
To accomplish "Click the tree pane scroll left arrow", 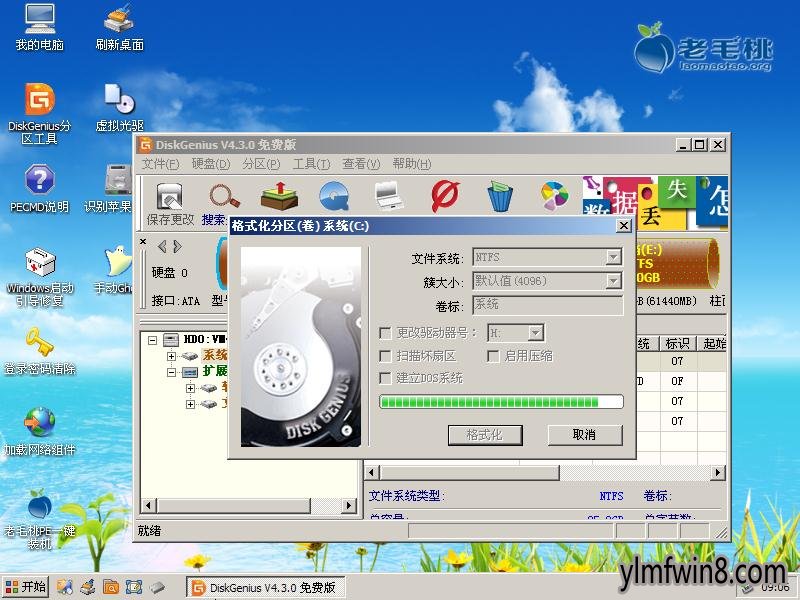I will [148, 506].
